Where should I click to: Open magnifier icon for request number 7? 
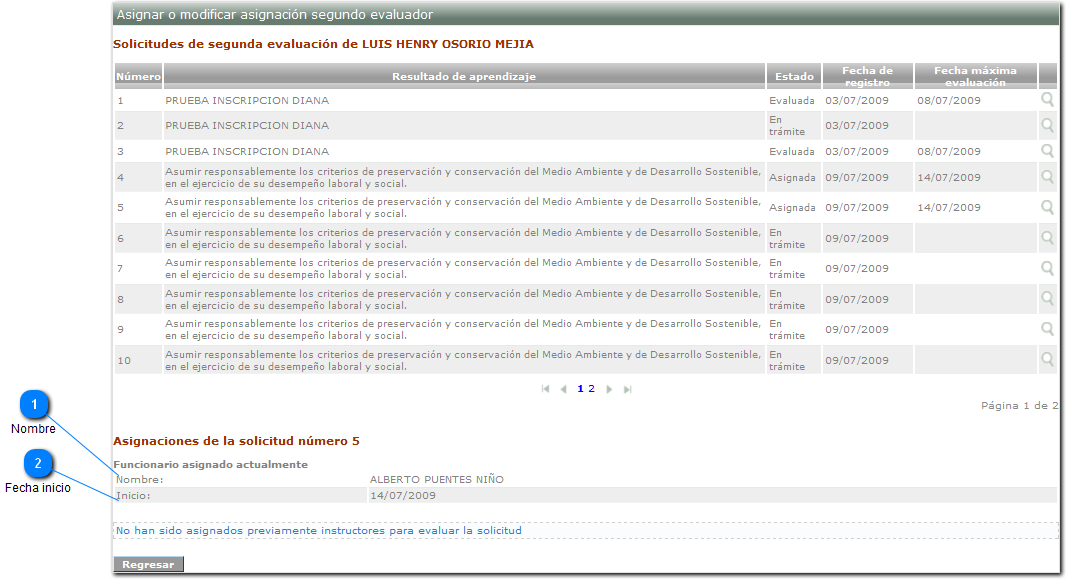pos(1047,268)
